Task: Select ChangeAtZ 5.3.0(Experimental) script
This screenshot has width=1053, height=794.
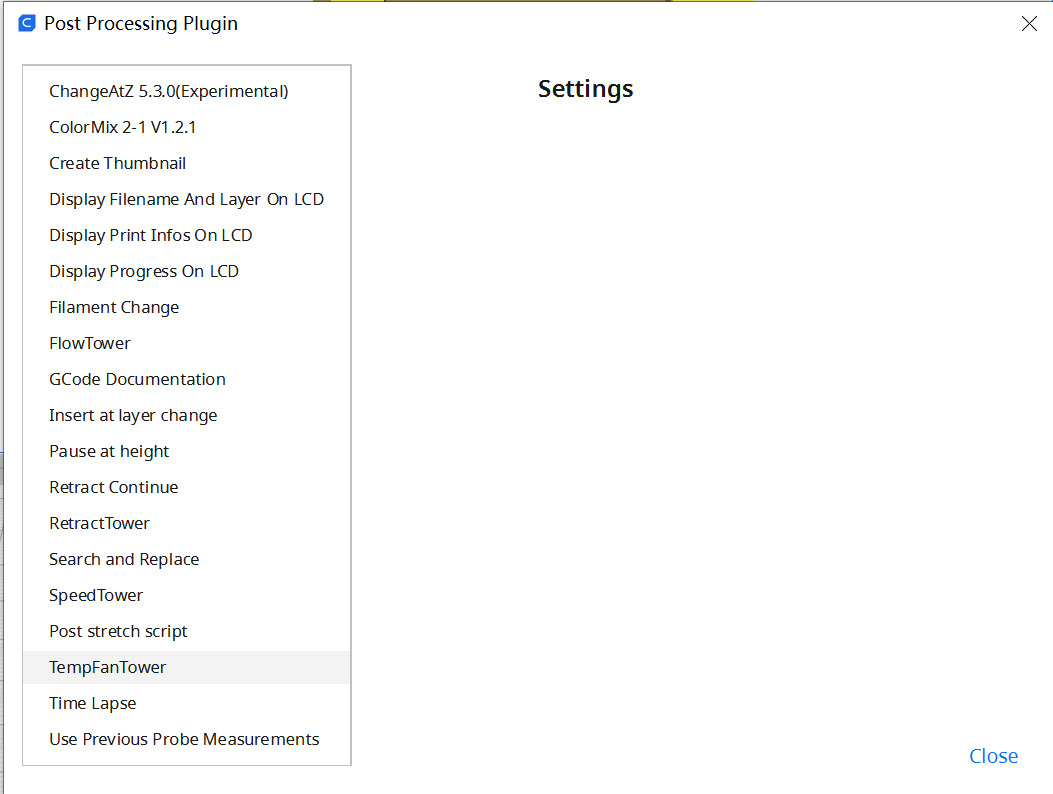Action: 187,91
